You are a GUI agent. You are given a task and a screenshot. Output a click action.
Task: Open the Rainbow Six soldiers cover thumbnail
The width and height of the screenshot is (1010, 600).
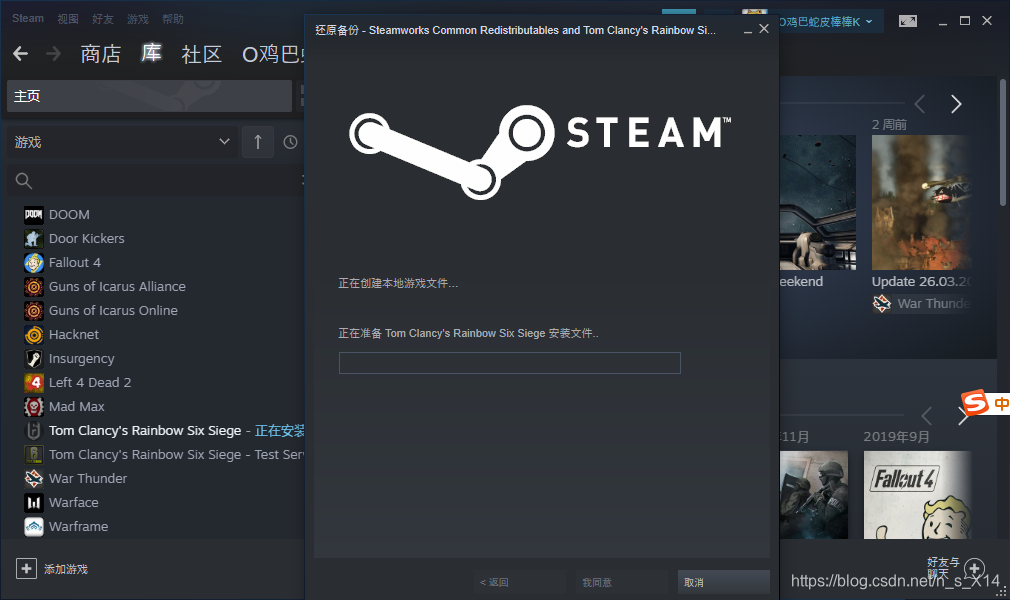click(x=814, y=494)
